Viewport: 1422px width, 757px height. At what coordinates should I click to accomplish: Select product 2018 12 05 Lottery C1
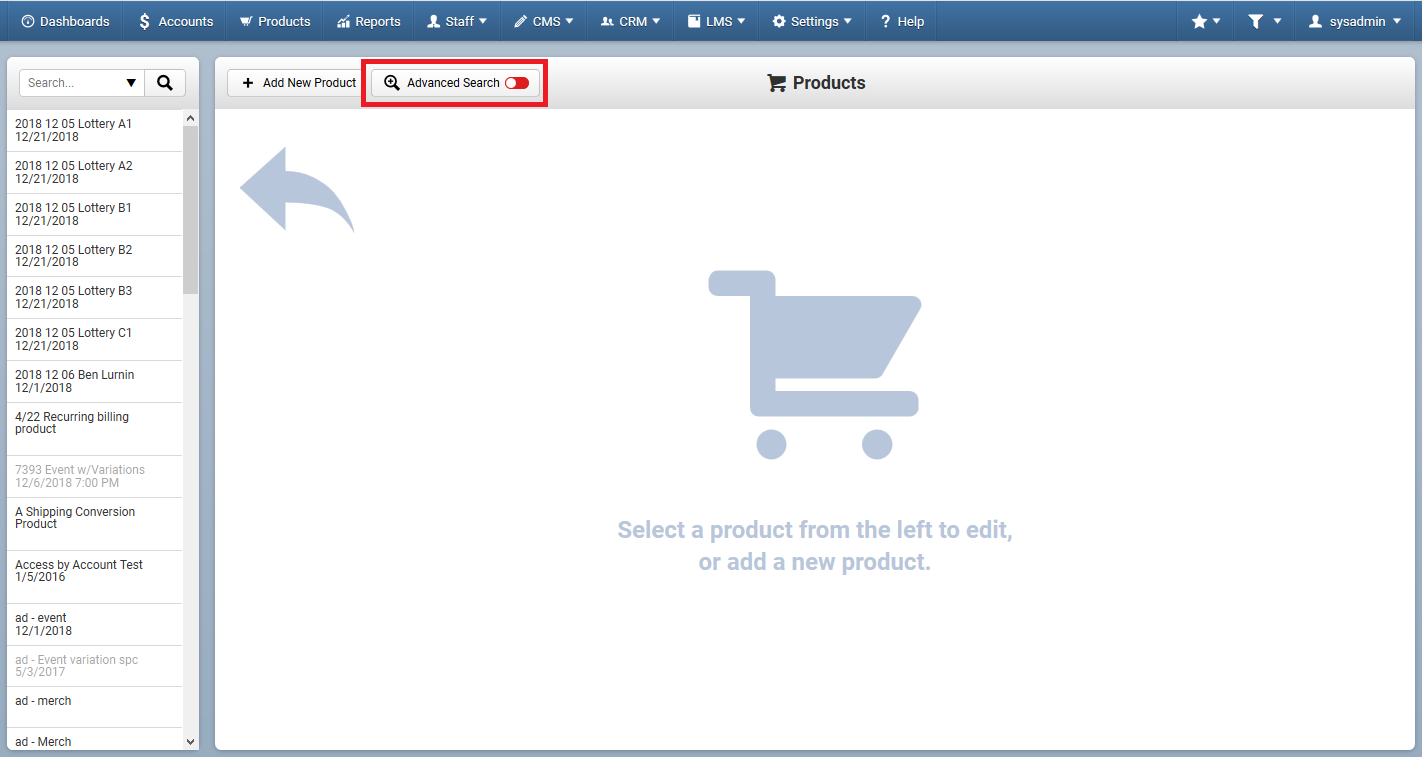click(x=95, y=339)
